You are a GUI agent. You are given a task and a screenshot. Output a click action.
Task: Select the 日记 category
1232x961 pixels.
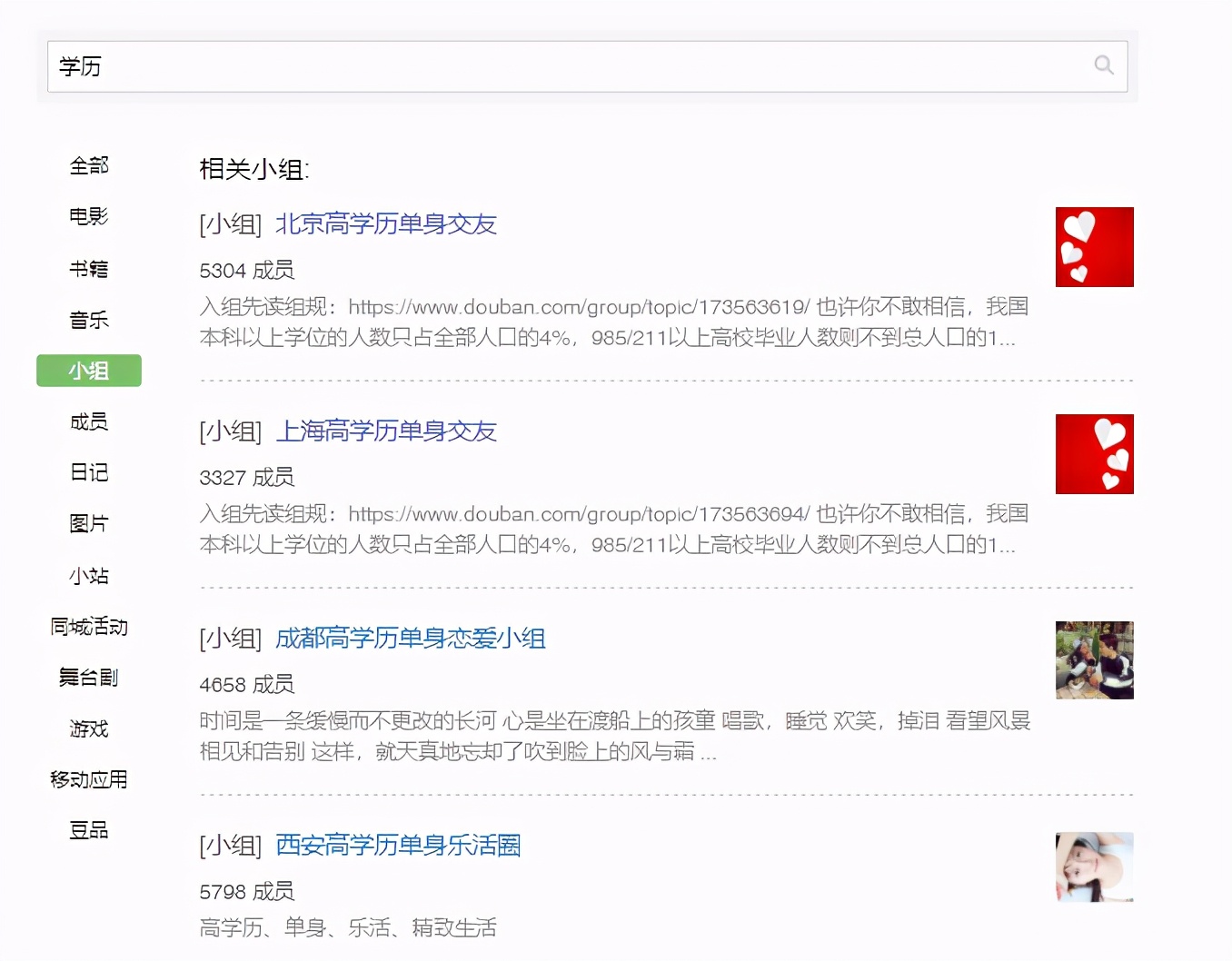click(89, 472)
